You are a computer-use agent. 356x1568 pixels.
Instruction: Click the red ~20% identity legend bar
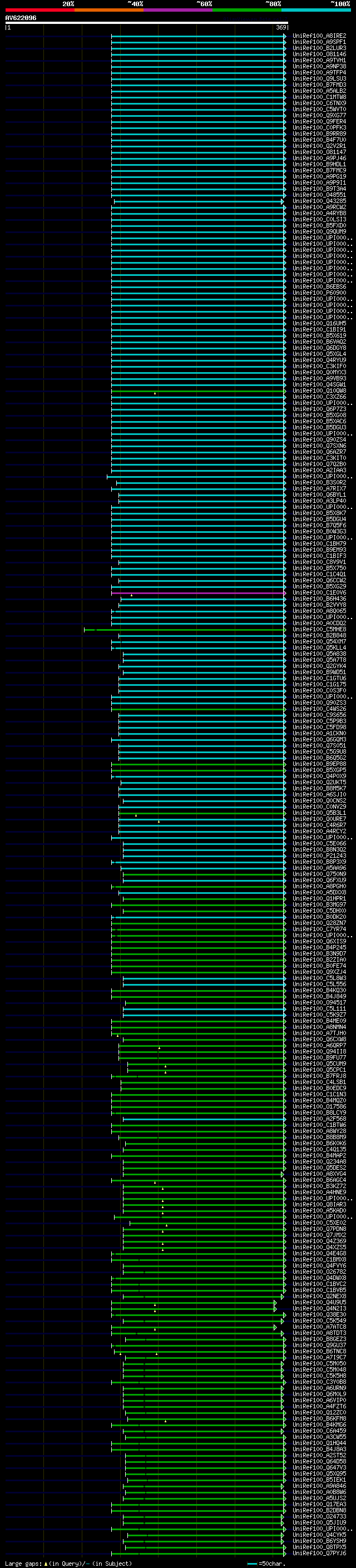coord(39,10)
